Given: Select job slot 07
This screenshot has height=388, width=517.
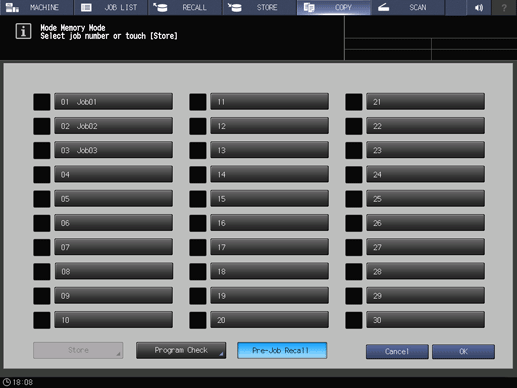Looking at the screenshot, I should click(113, 247).
